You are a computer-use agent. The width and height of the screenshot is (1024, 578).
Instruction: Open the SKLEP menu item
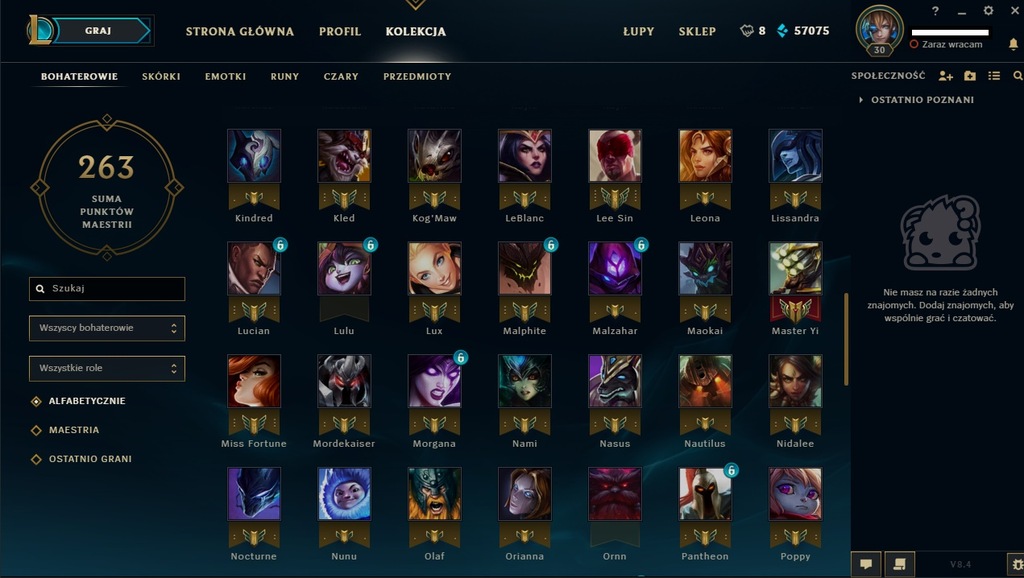697,31
